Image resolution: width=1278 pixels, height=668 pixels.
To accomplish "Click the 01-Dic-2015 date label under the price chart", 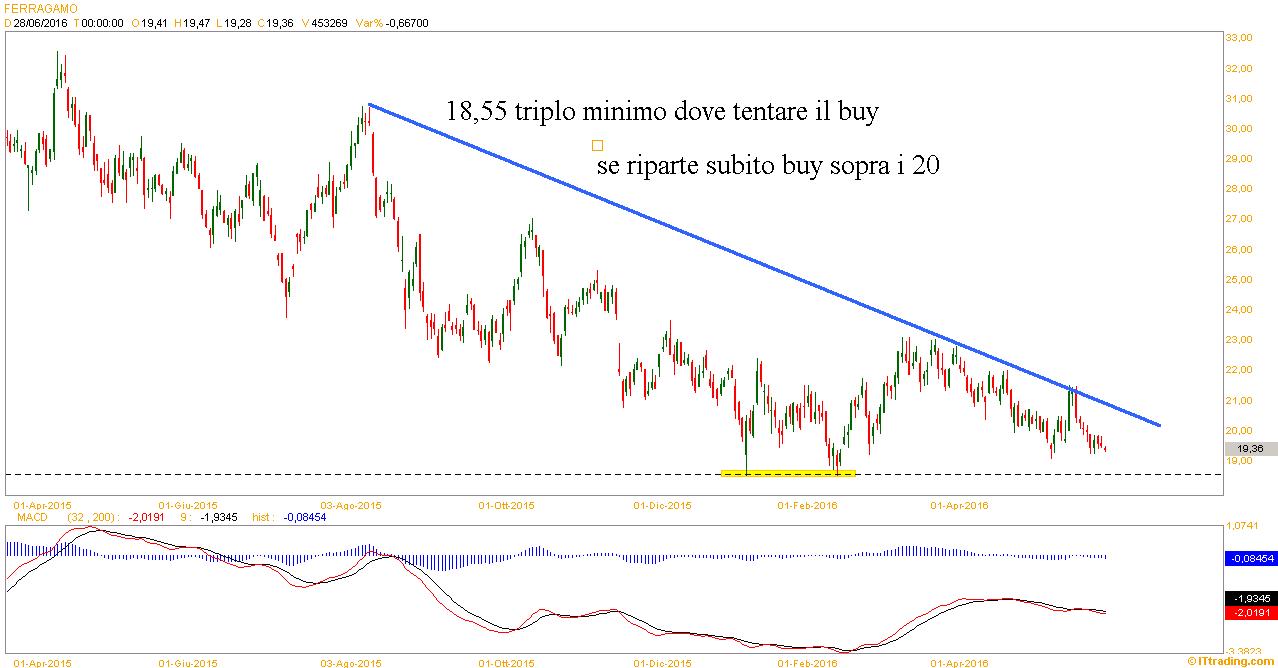I will tap(662, 505).
